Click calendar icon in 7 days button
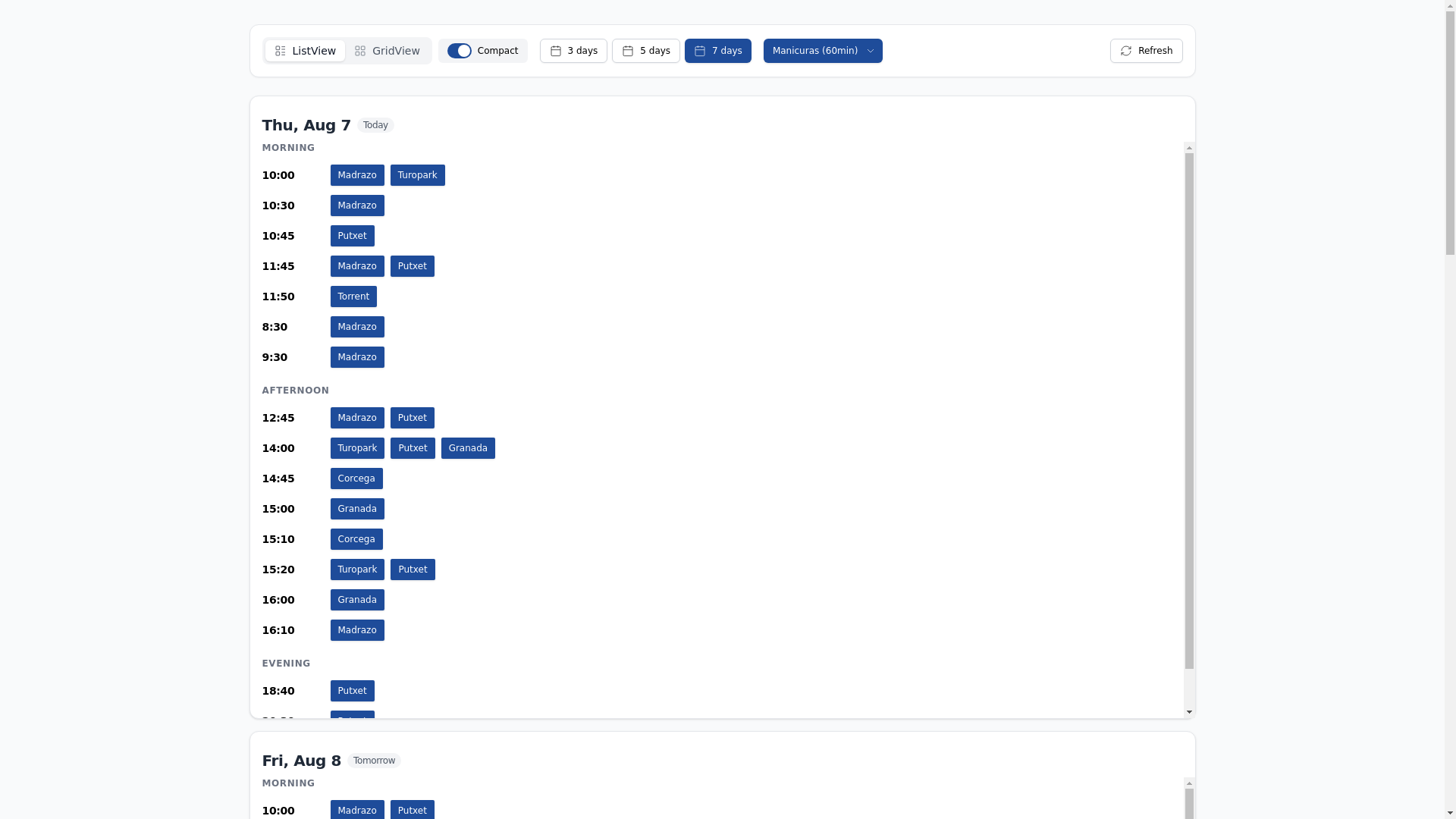1456x819 pixels. (700, 51)
